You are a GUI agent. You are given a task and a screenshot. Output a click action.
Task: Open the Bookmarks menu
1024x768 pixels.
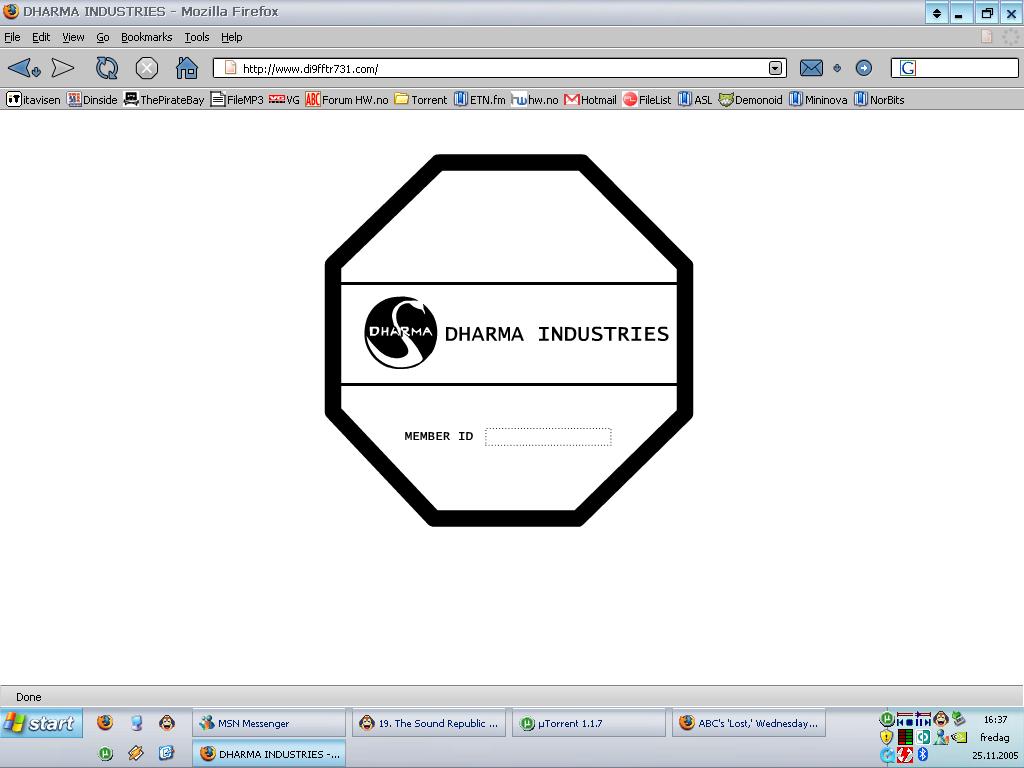click(146, 37)
